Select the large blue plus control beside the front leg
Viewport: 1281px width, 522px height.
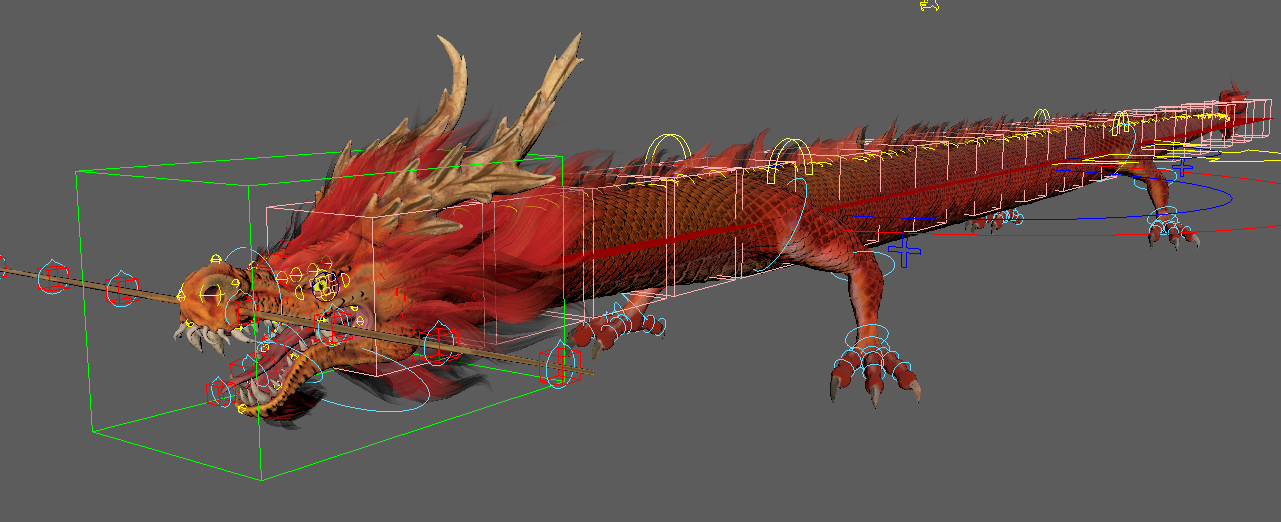tap(905, 251)
